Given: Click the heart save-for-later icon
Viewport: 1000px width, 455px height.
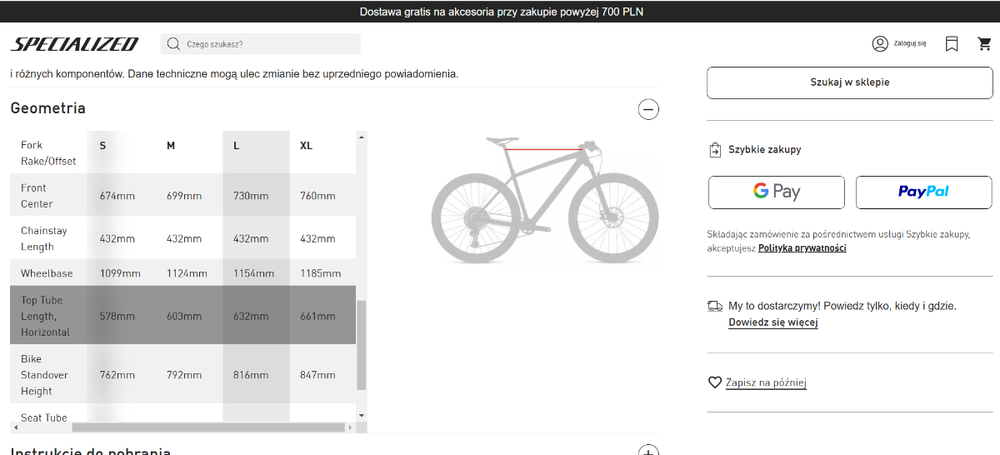Looking at the screenshot, I should 715,382.
